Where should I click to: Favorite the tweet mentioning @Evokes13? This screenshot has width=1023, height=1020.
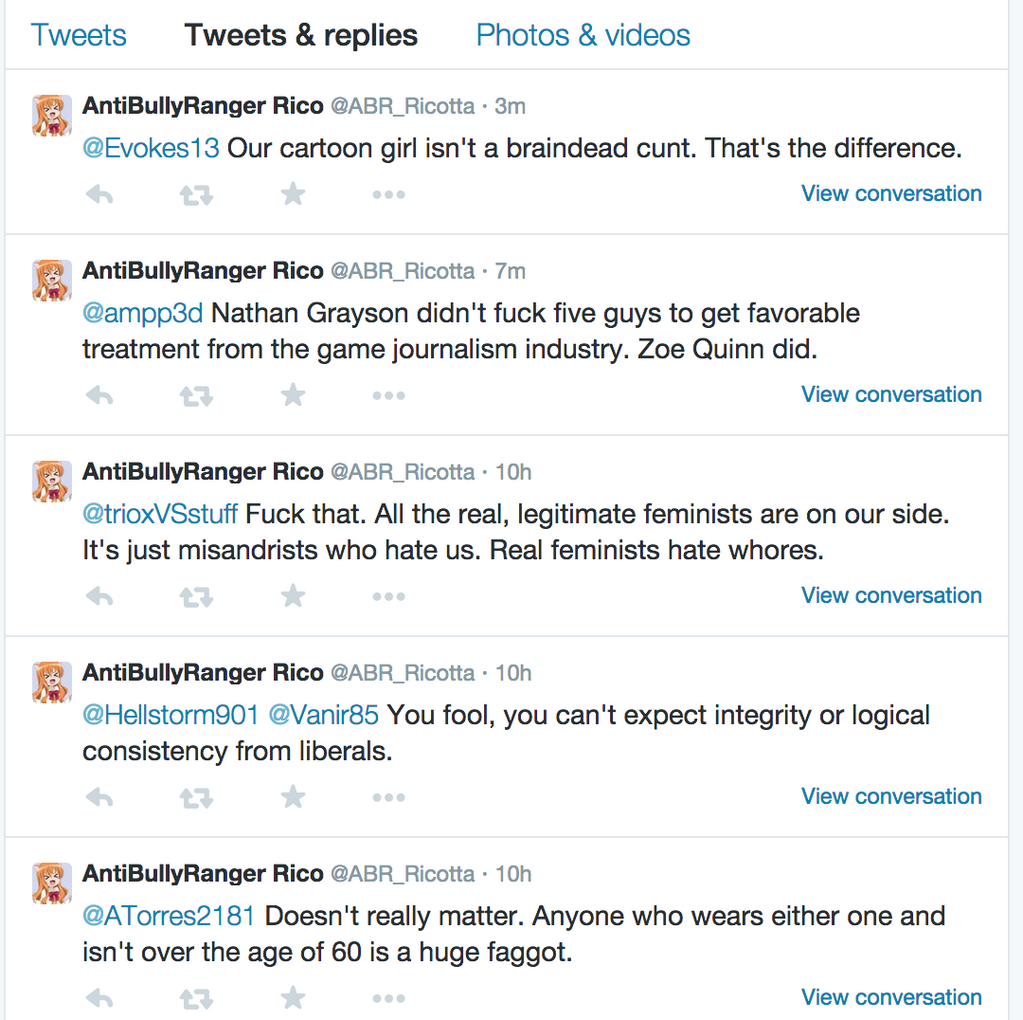coord(293,193)
